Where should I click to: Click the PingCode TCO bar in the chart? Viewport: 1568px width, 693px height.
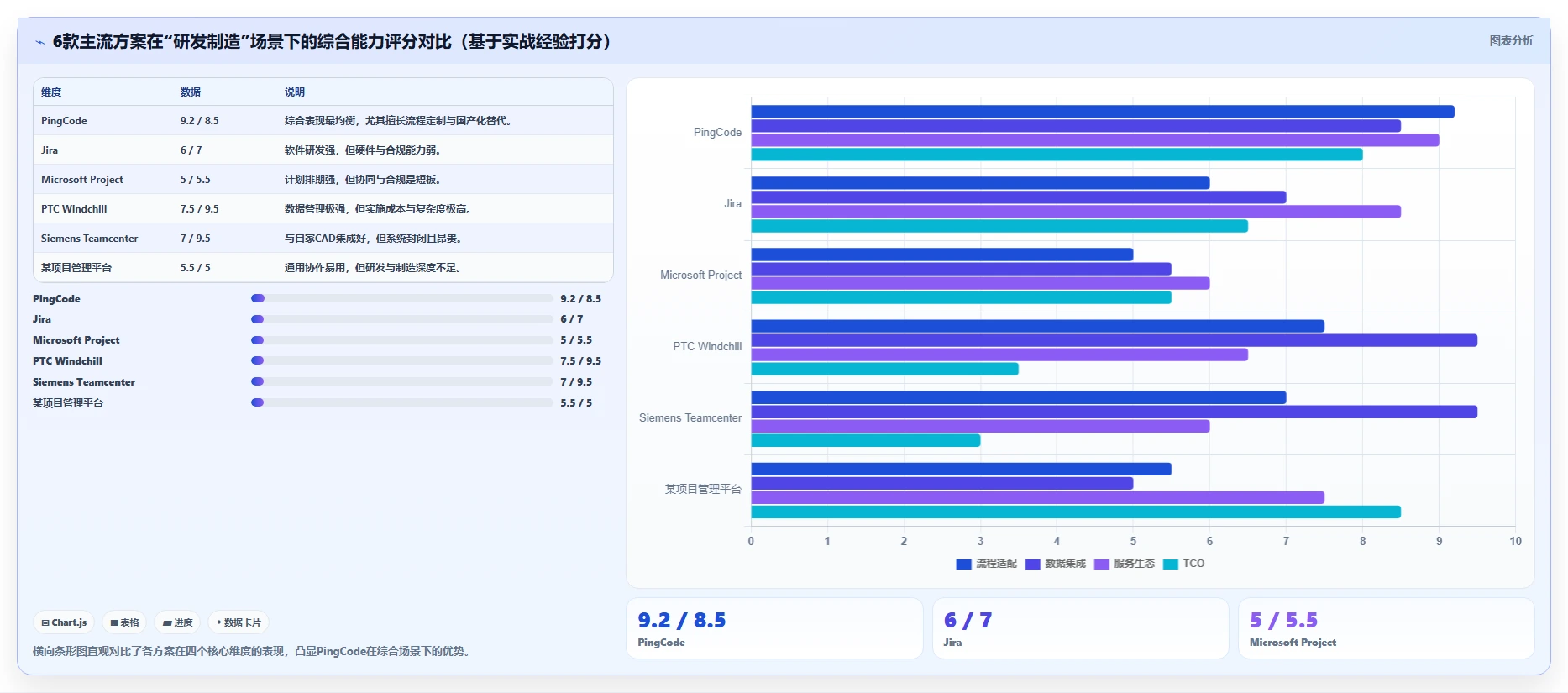[1057, 155]
